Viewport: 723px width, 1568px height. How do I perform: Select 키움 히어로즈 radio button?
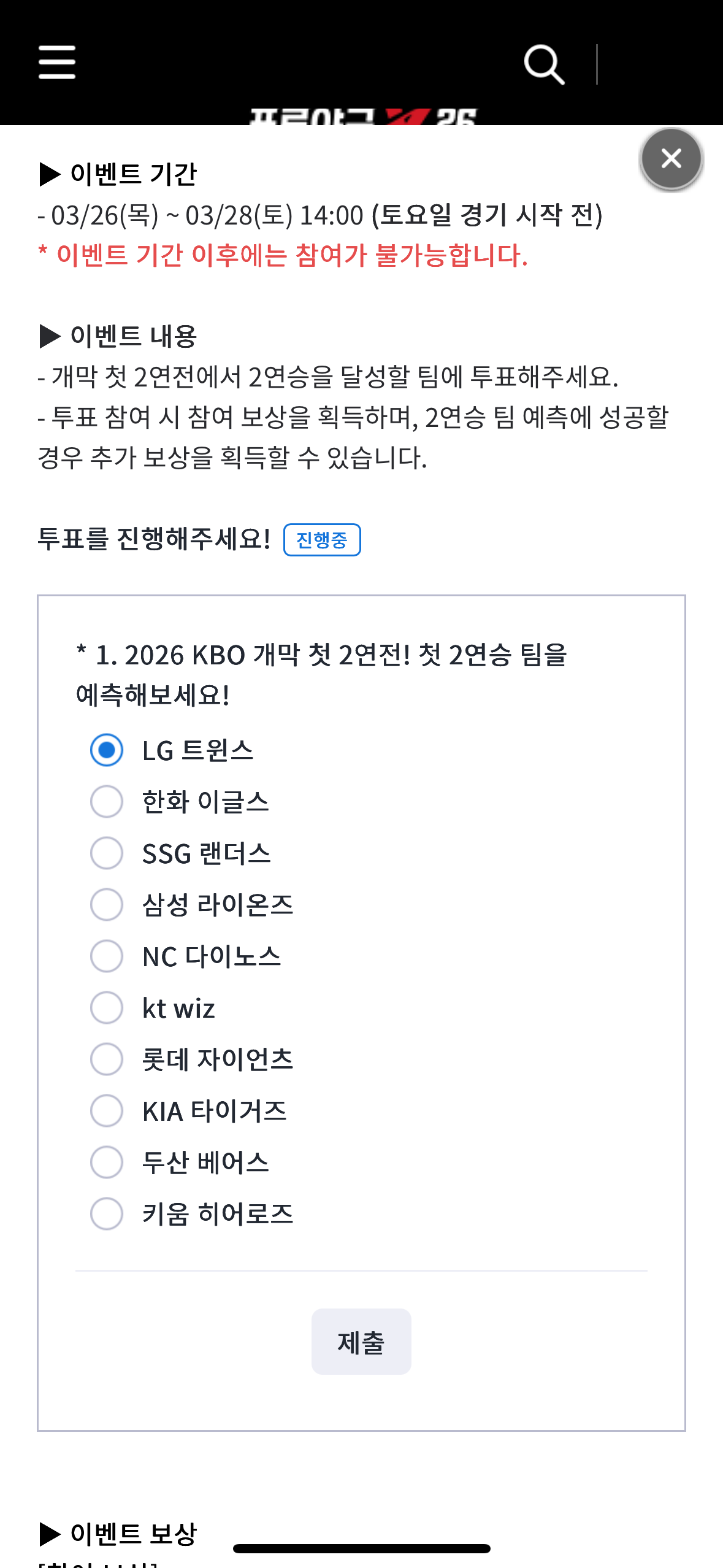click(107, 1214)
